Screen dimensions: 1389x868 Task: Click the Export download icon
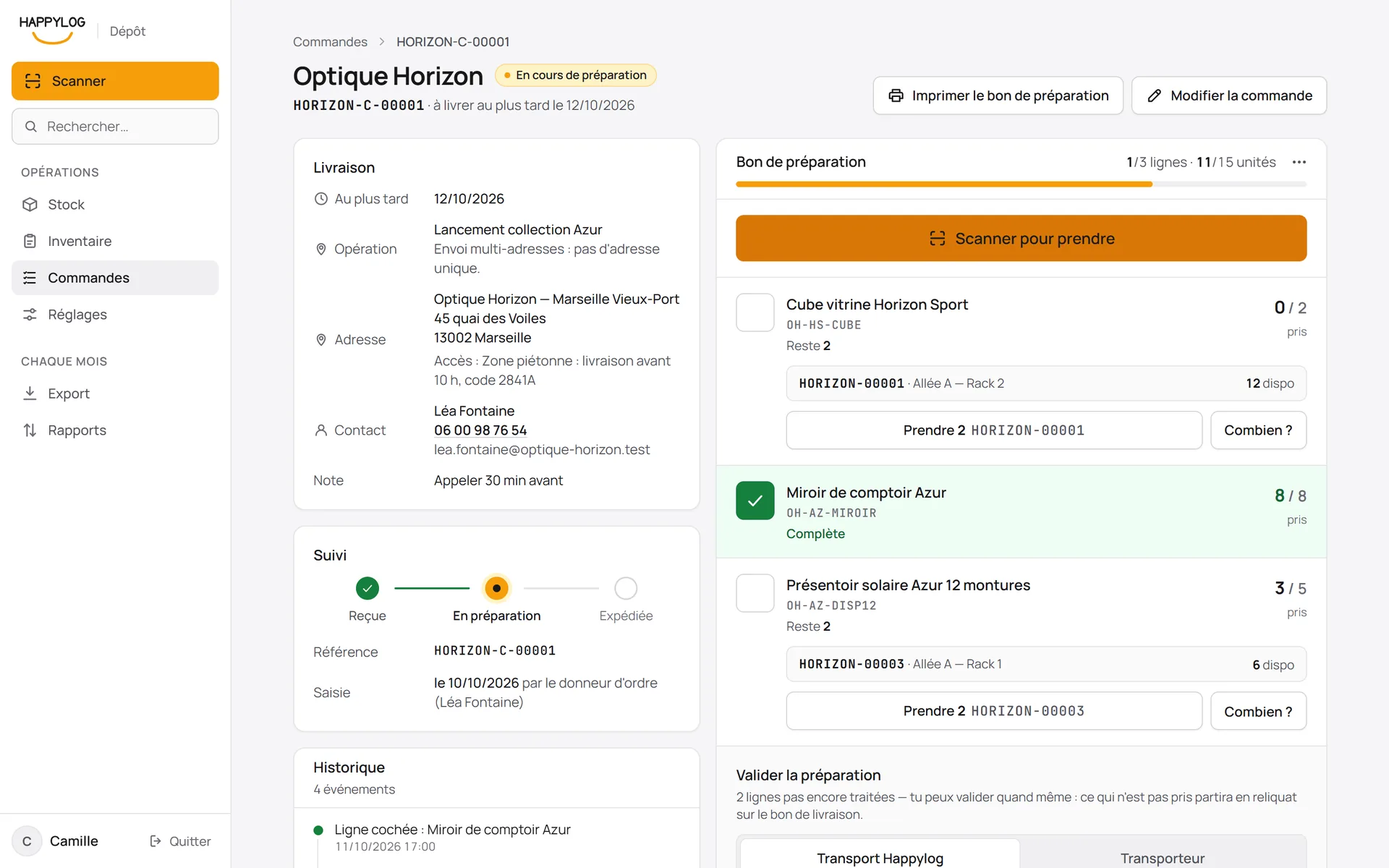coord(30,393)
